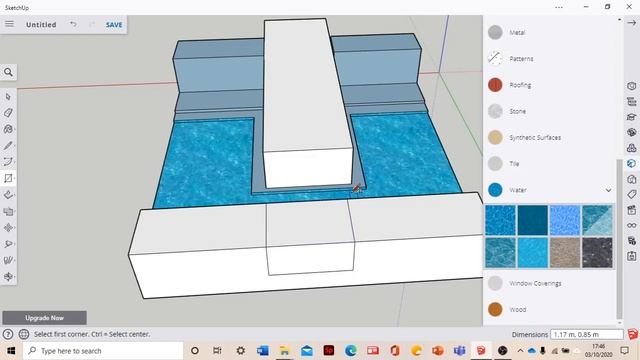Click the taskbar search box
The image size is (640, 360).
click(x=103, y=351)
